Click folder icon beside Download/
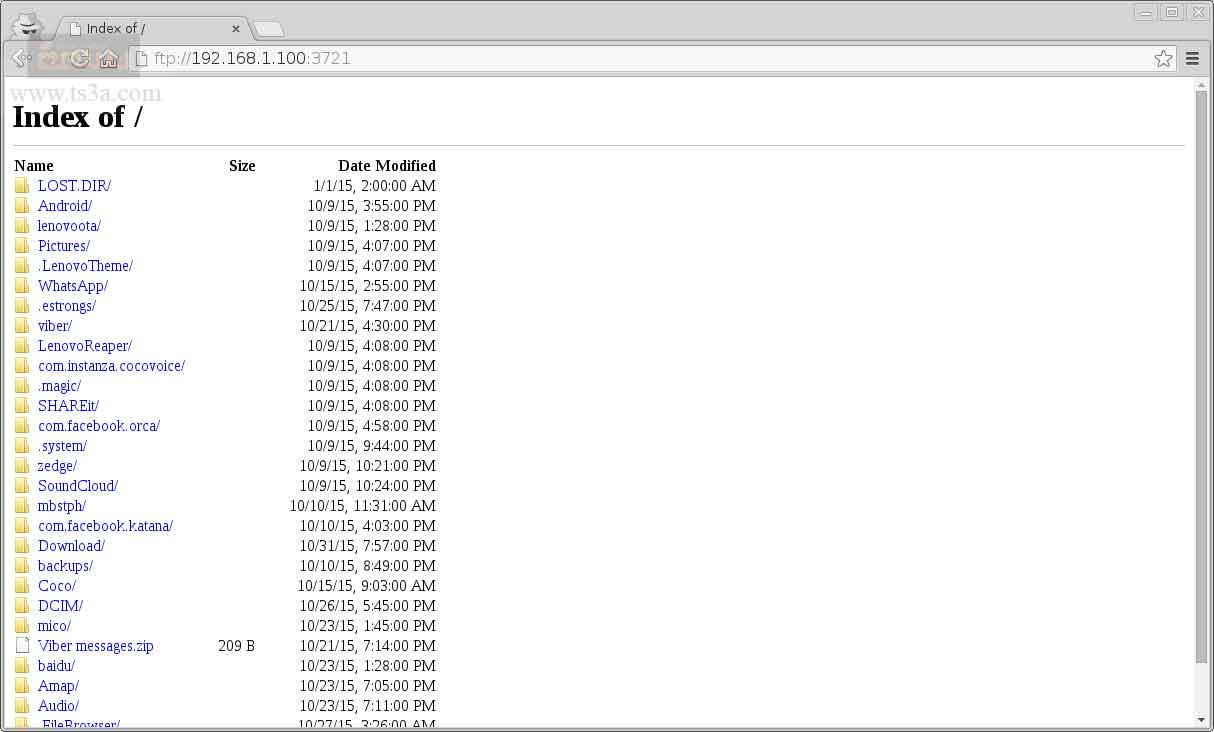The image size is (1214, 732). pyautogui.click(x=22, y=546)
